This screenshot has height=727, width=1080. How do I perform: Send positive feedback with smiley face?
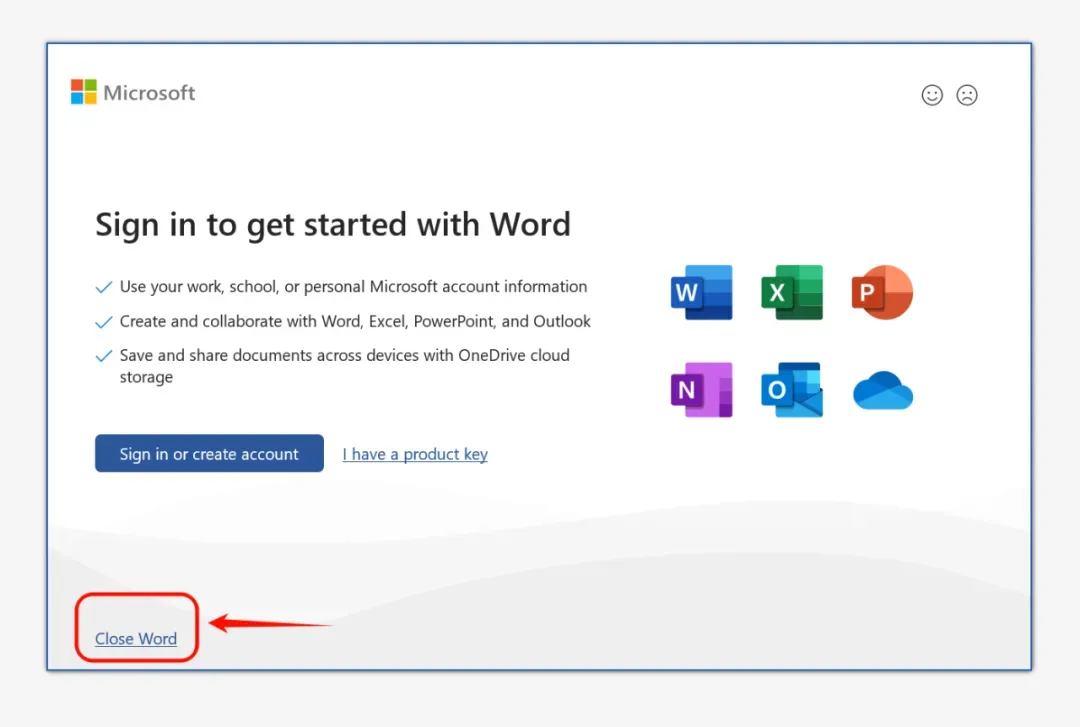click(932, 95)
